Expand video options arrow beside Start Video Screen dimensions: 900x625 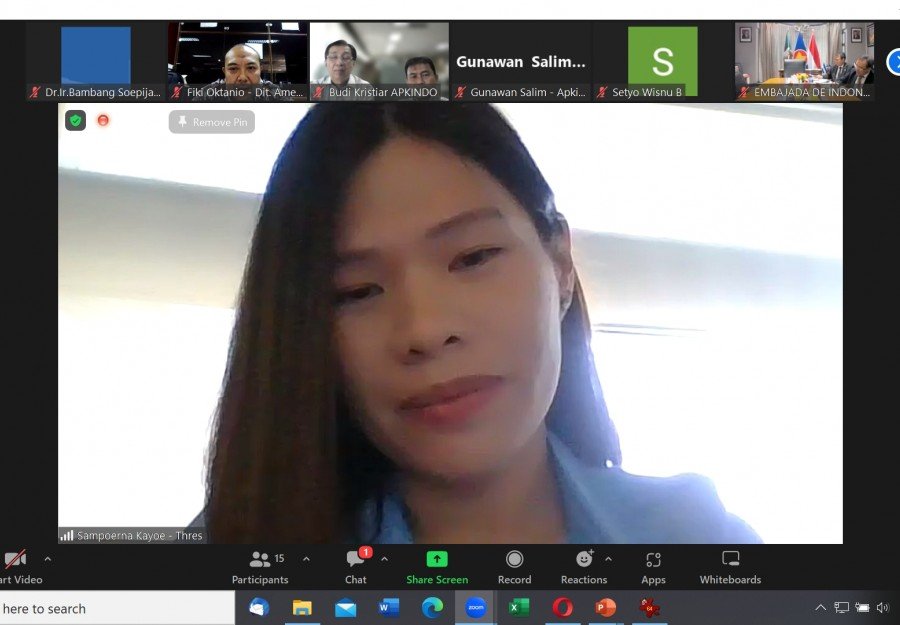pyautogui.click(x=47, y=559)
